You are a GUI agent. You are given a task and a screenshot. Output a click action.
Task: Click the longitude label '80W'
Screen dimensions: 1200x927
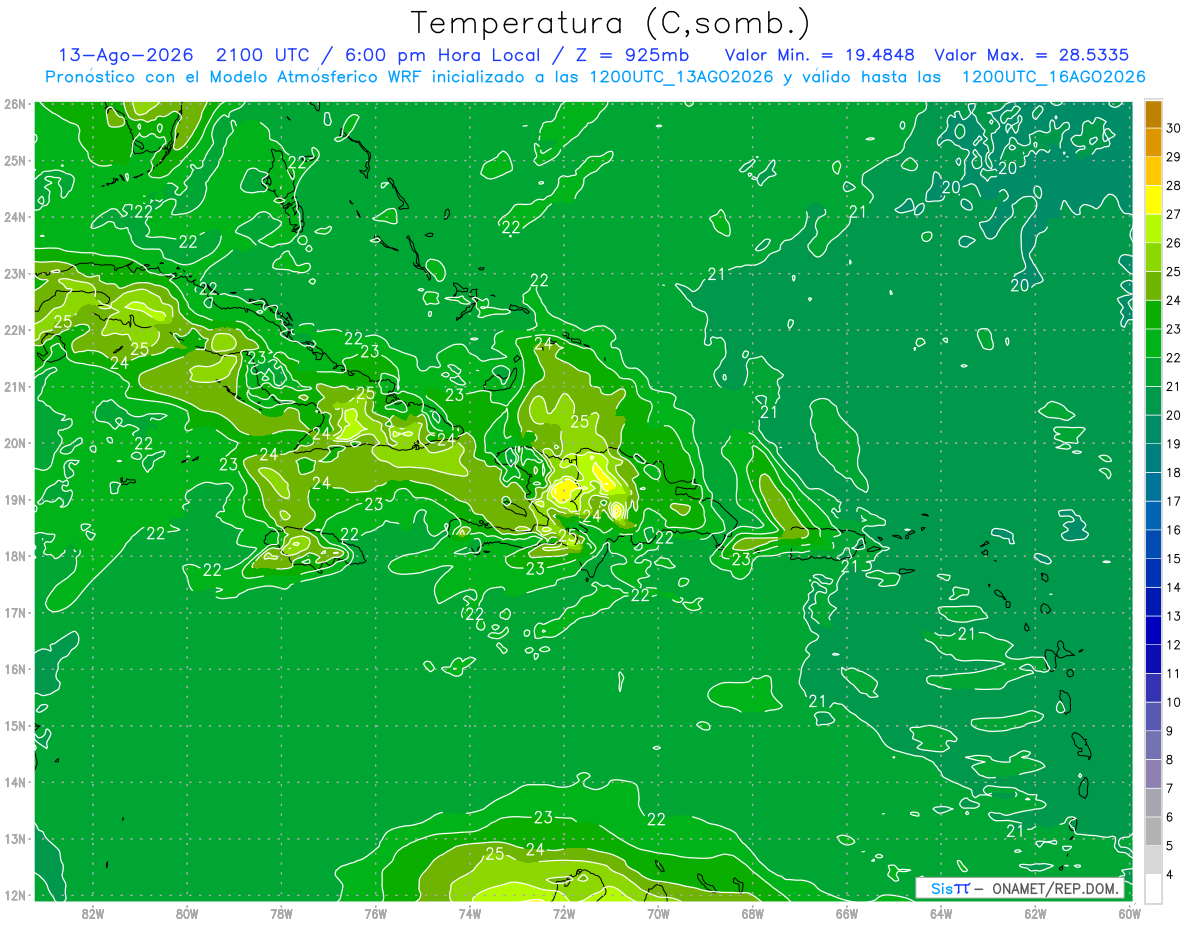tap(187, 912)
